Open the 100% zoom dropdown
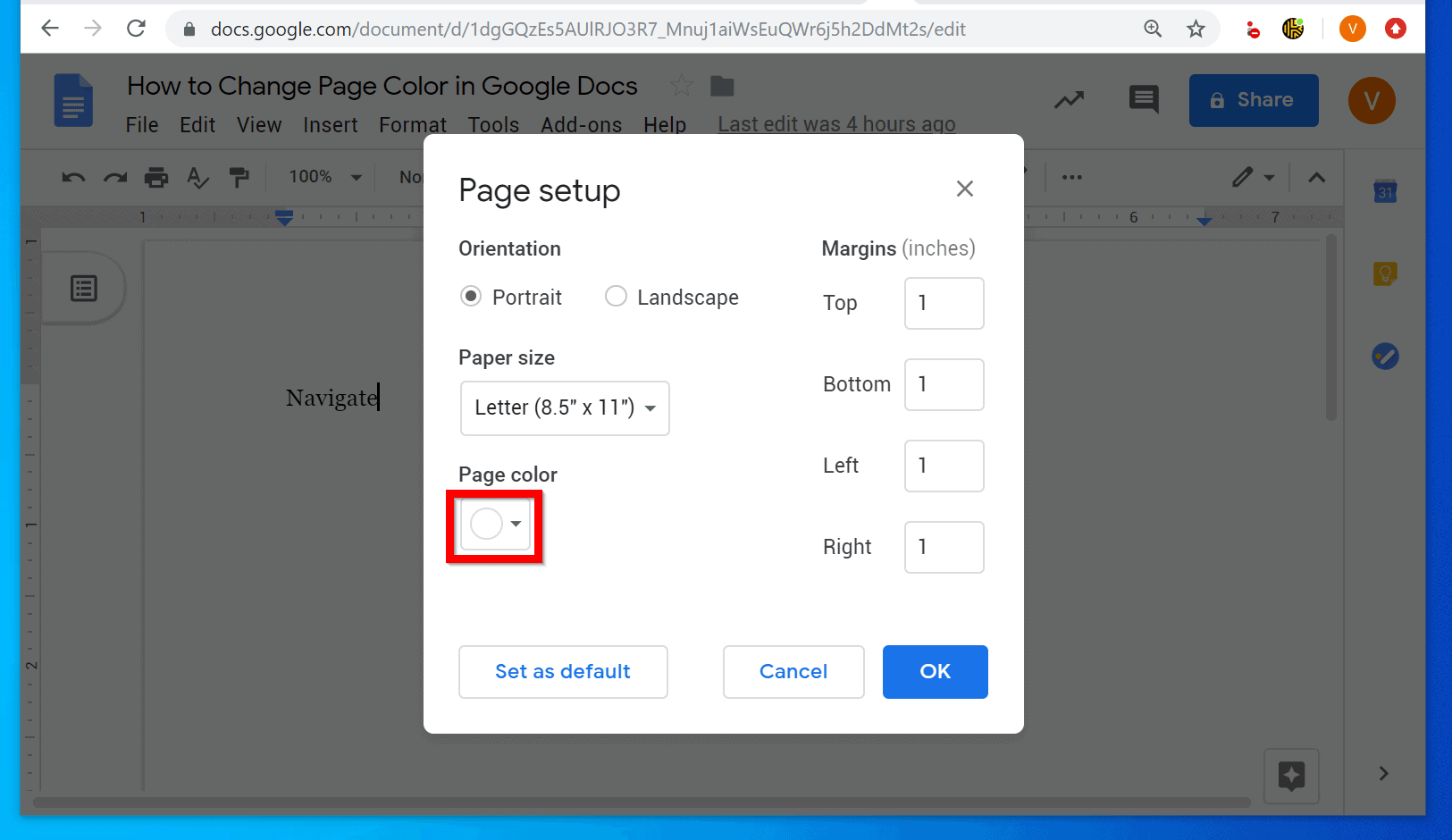Screen dimensions: 1452x840 tap(325, 177)
